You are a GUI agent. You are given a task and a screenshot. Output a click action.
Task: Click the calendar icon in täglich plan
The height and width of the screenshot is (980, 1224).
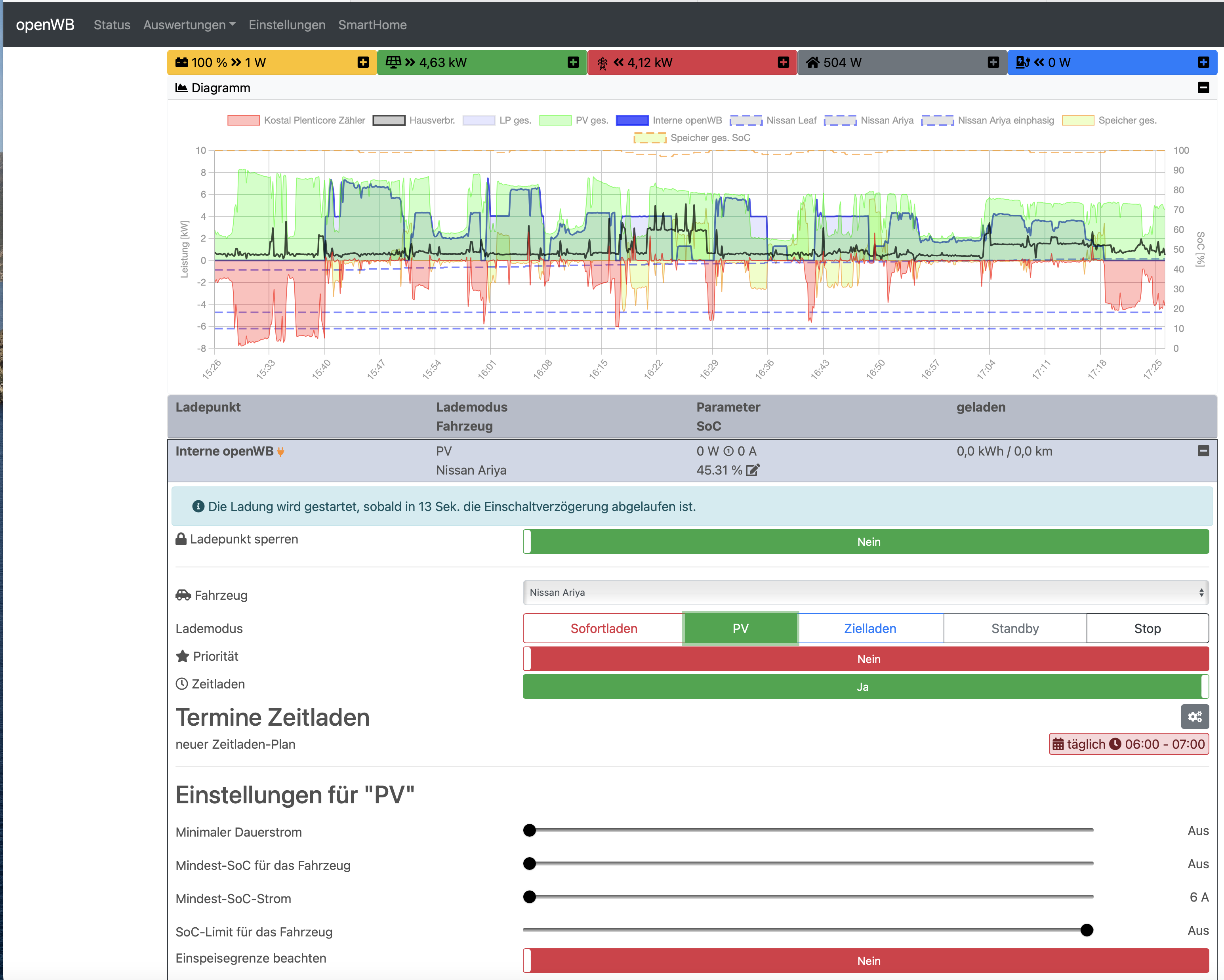click(x=1058, y=744)
